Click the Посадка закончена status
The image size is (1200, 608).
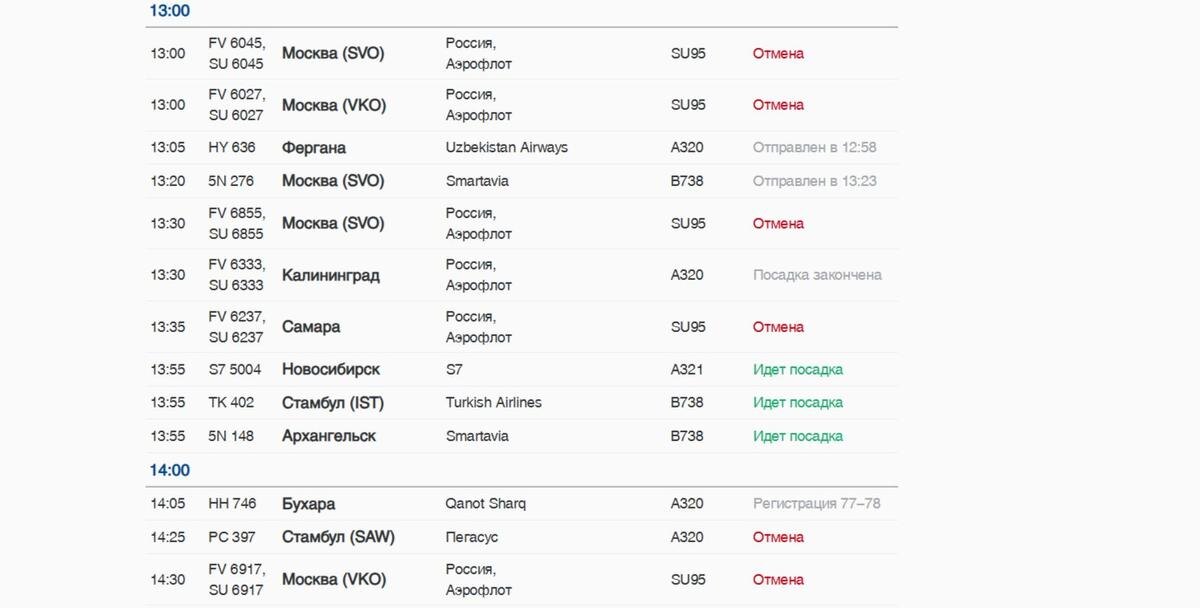coord(817,275)
